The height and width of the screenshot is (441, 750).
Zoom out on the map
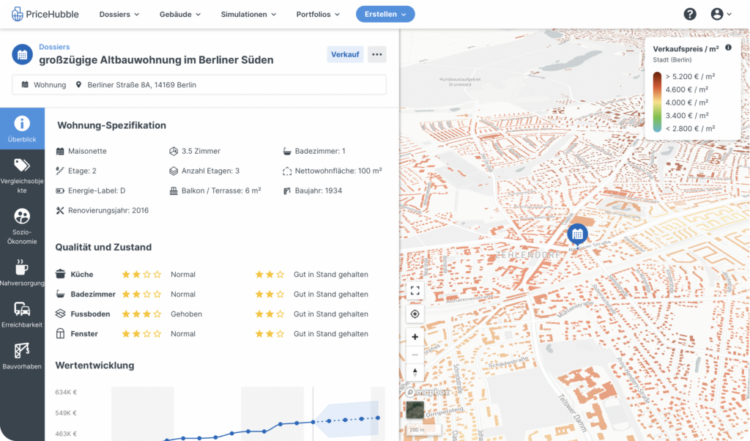pos(415,355)
